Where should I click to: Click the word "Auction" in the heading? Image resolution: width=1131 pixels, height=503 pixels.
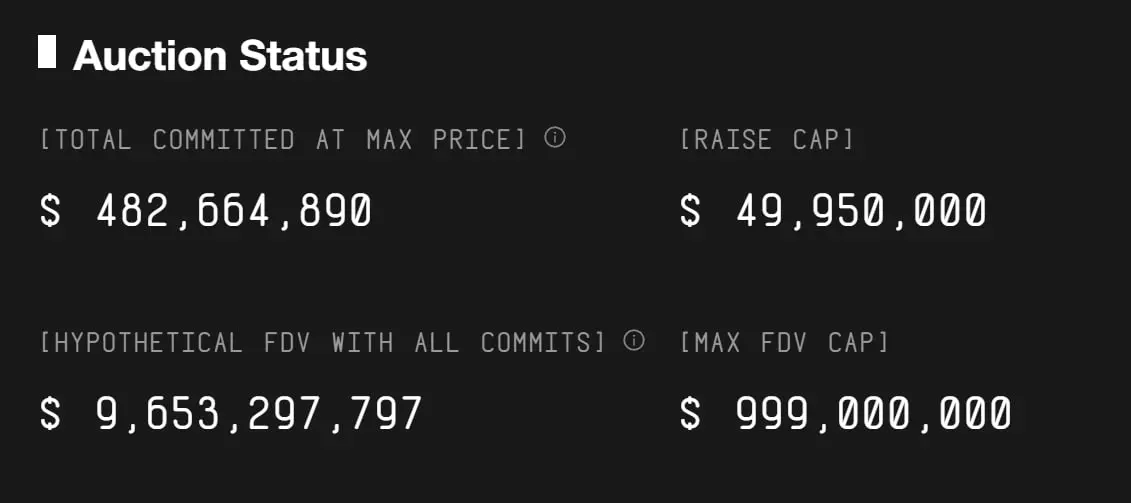[x=144, y=56]
